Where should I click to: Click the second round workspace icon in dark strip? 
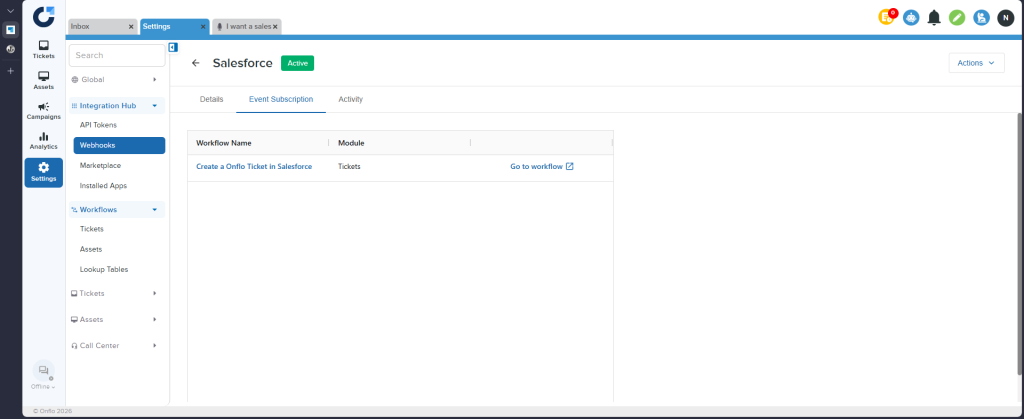pyautogui.click(x=10, y=49)
